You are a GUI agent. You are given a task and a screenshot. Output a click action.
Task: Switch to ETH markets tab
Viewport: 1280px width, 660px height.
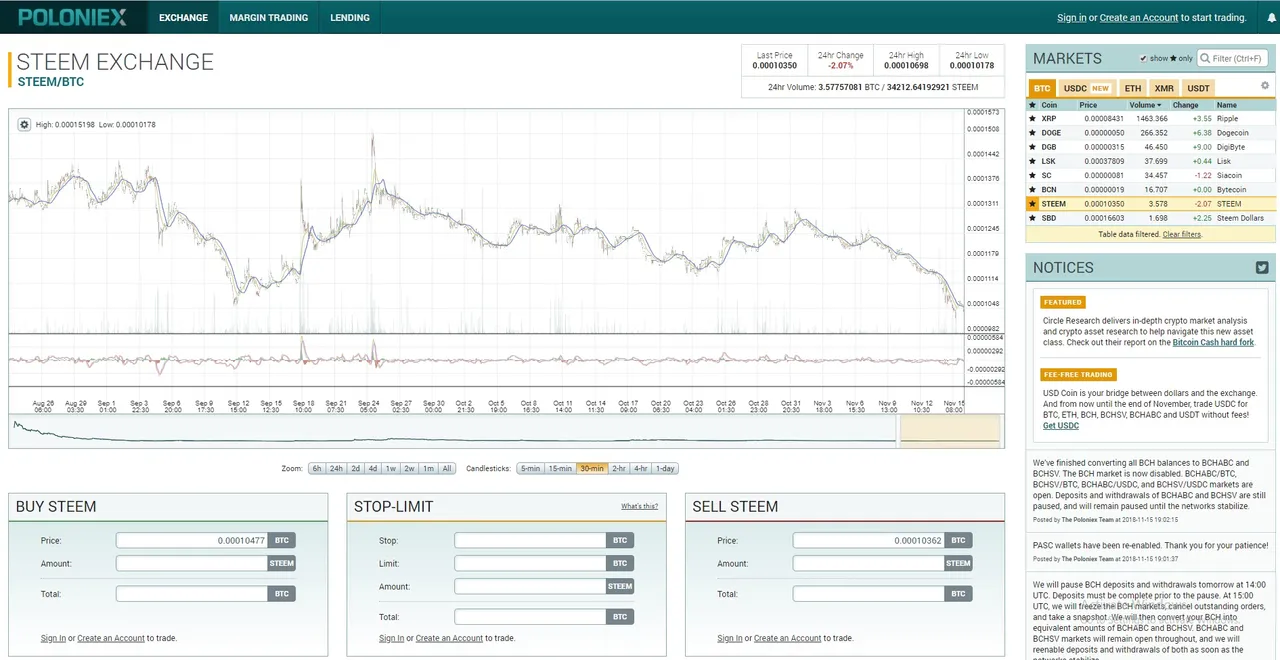point(1132,88)
